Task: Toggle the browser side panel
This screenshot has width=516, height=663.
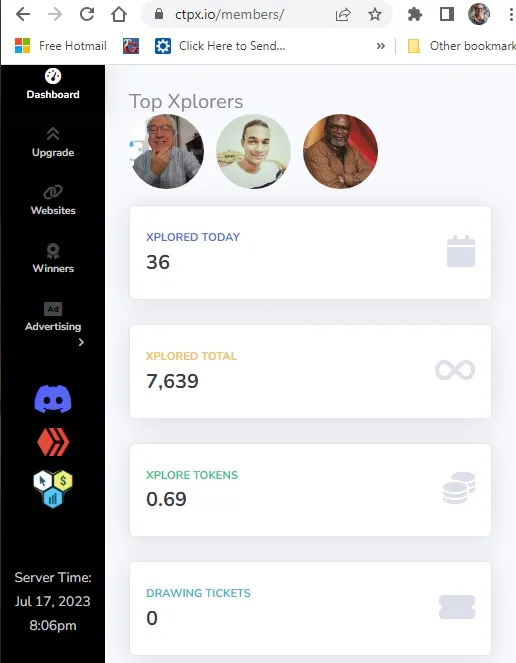Action: pos(447,14)
